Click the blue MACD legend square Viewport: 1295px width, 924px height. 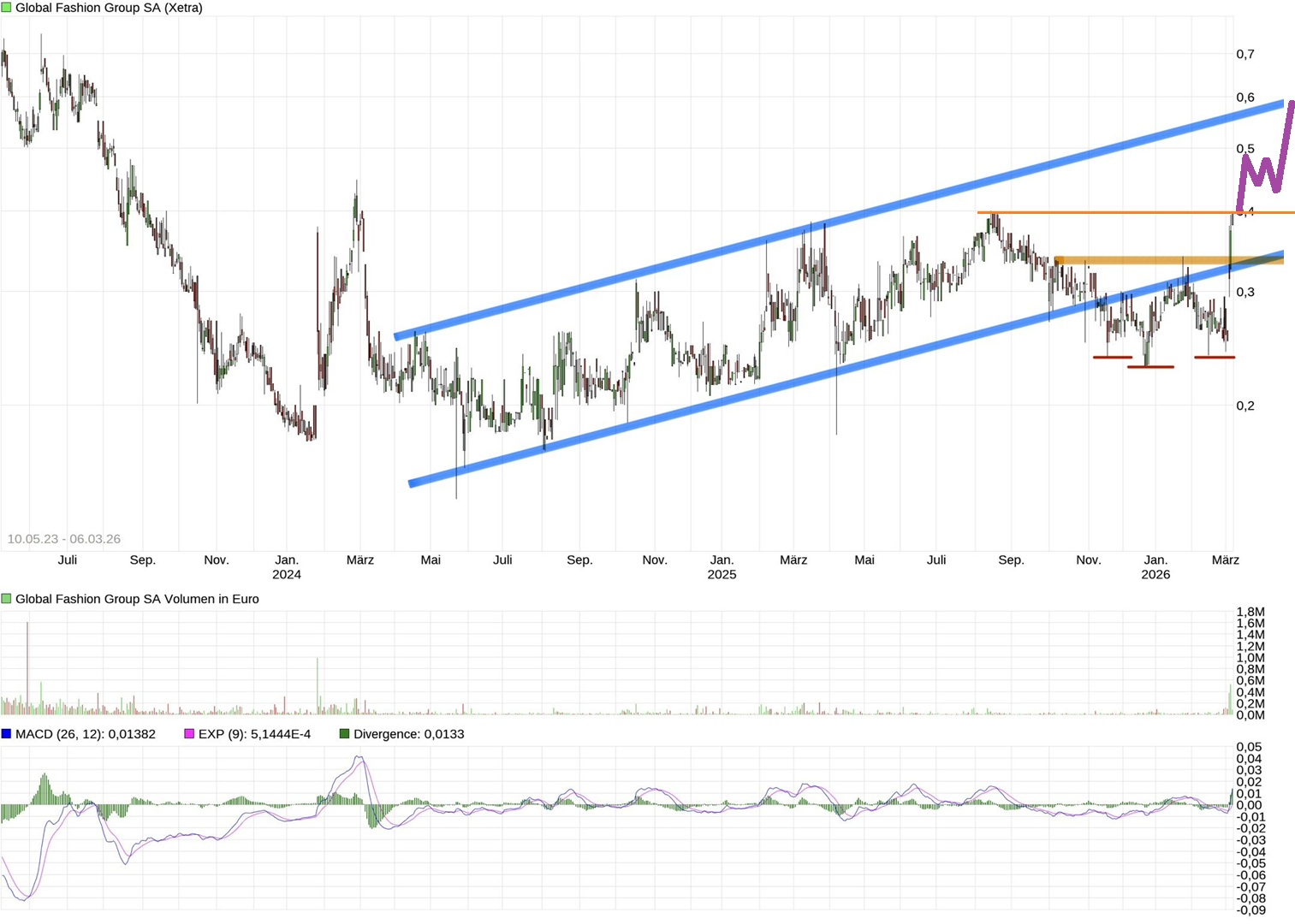point(7,734)
